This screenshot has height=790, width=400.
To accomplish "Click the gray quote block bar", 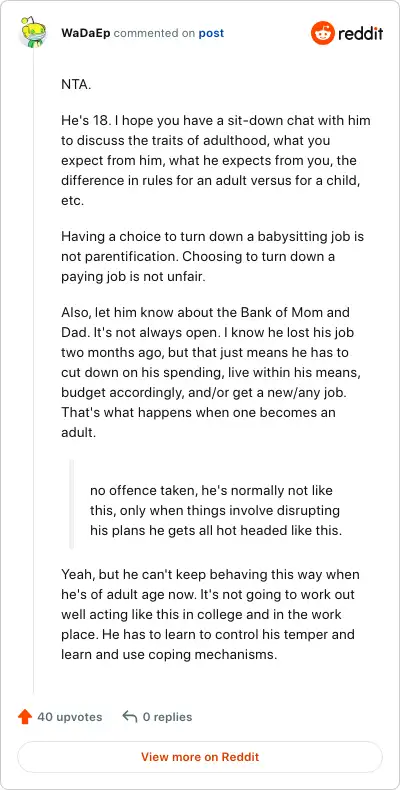I will tap(72, 504).
